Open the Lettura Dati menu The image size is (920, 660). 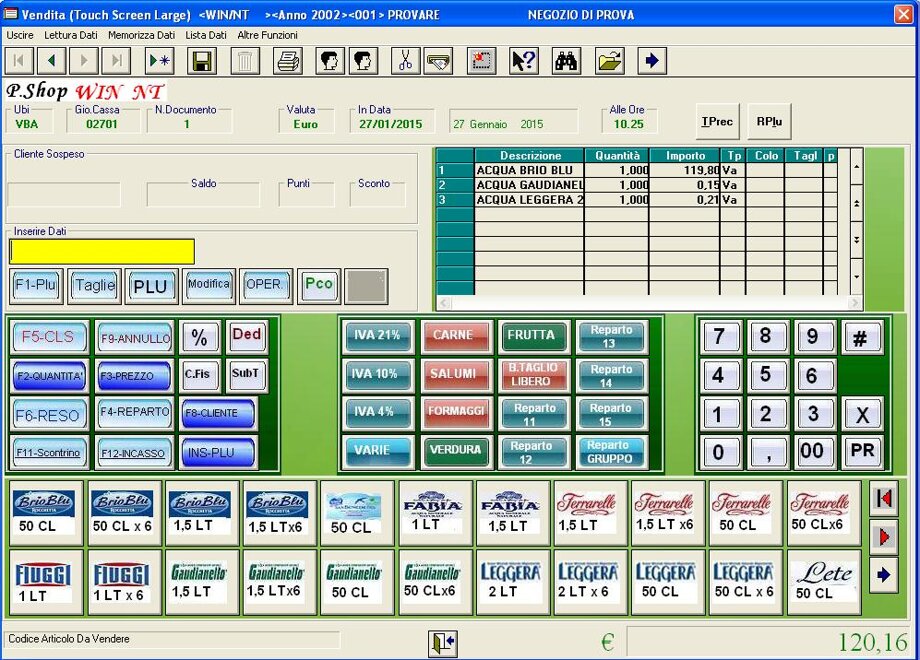71,35
